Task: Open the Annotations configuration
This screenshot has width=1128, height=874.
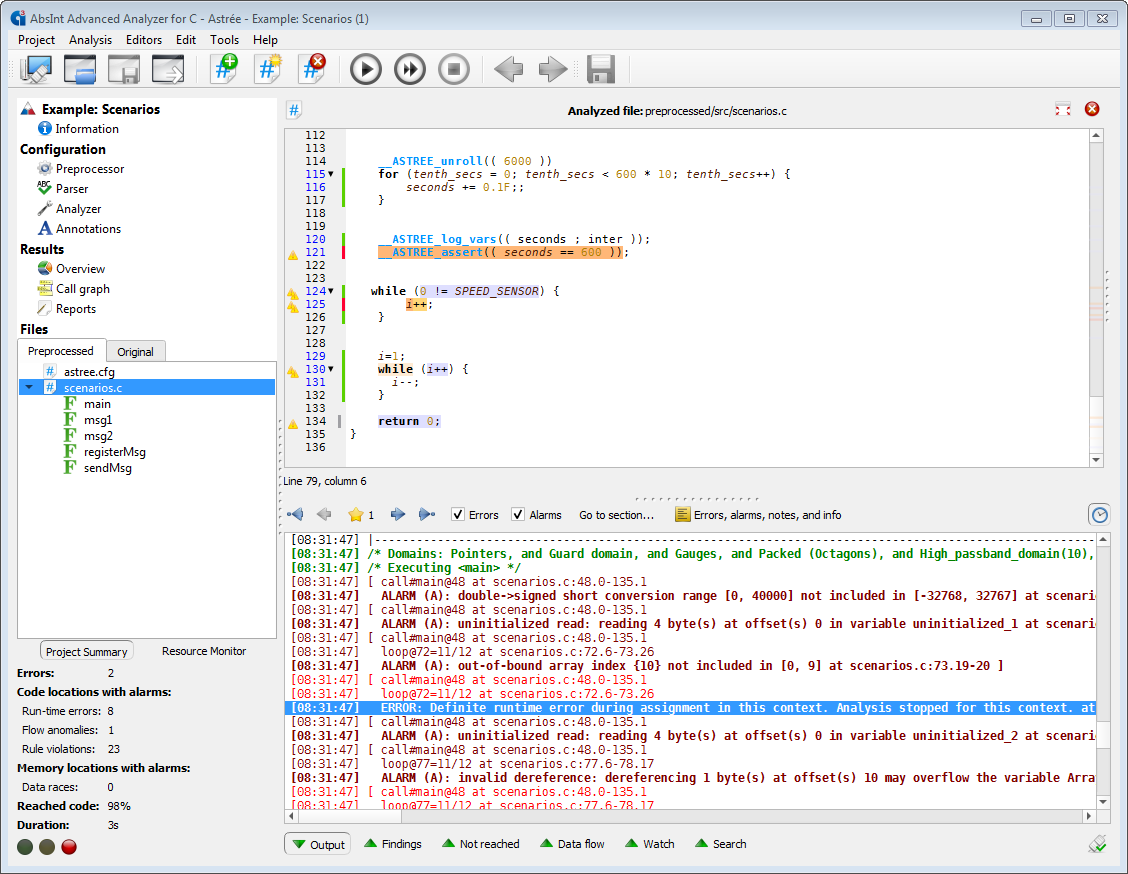Action: pyautogui.click(x=79, y=228)
